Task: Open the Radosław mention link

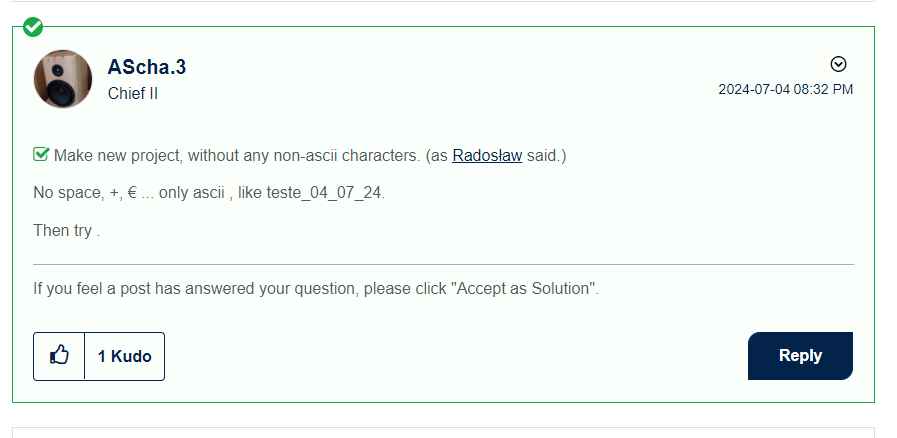Action: coord(487,156)
